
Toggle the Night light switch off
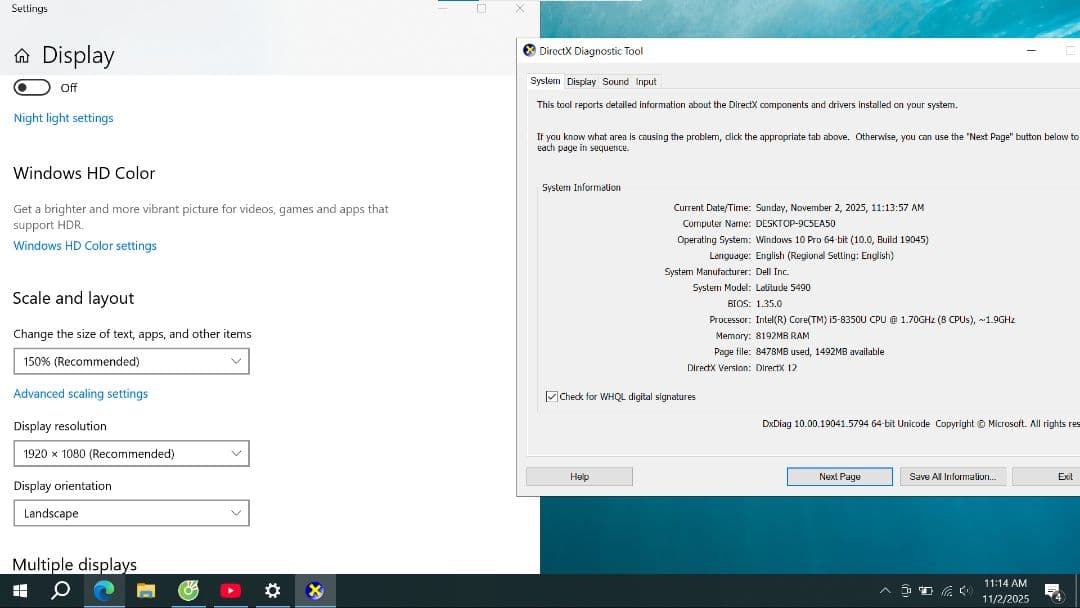tap(31, 87)
